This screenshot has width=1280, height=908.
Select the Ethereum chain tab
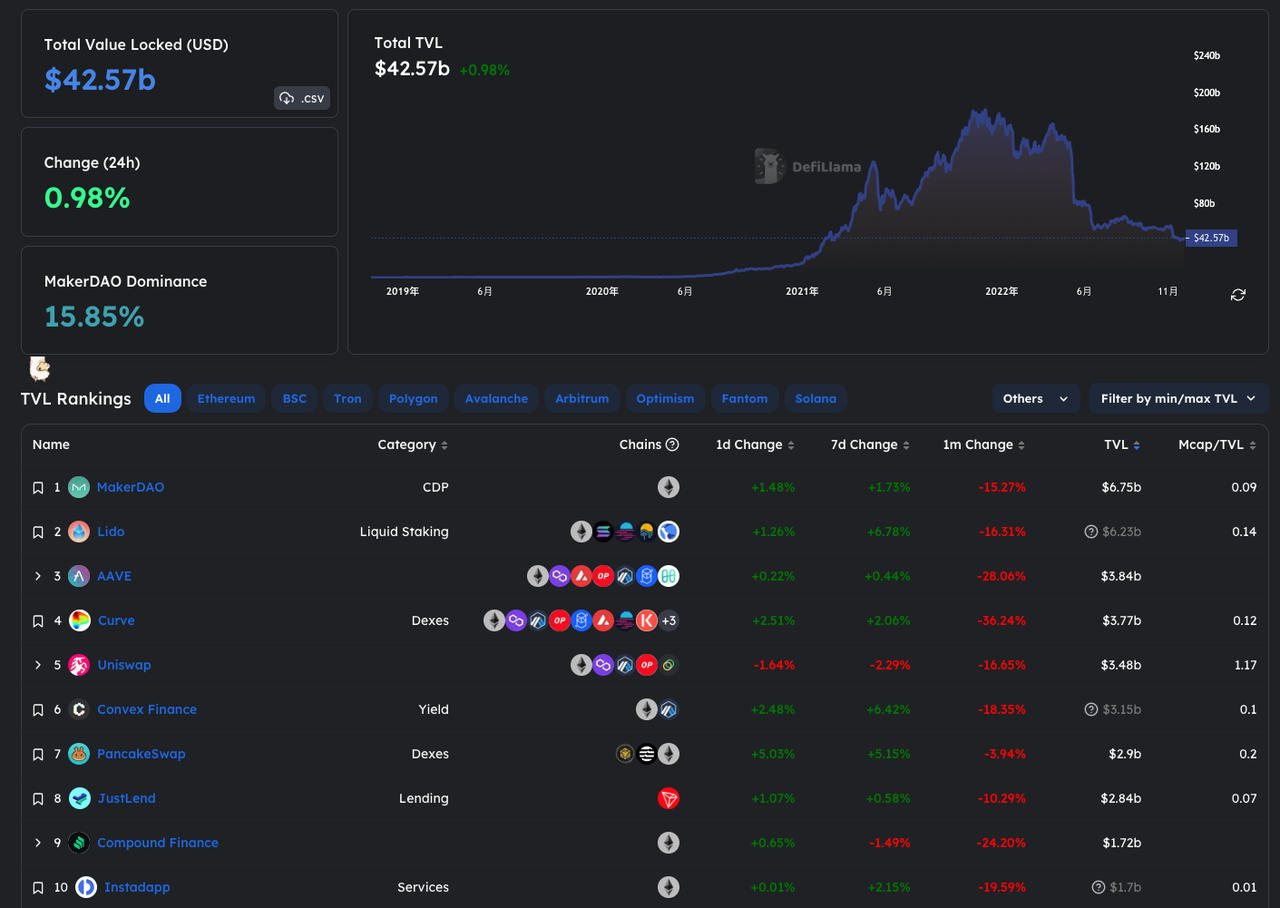pos(226,398)
